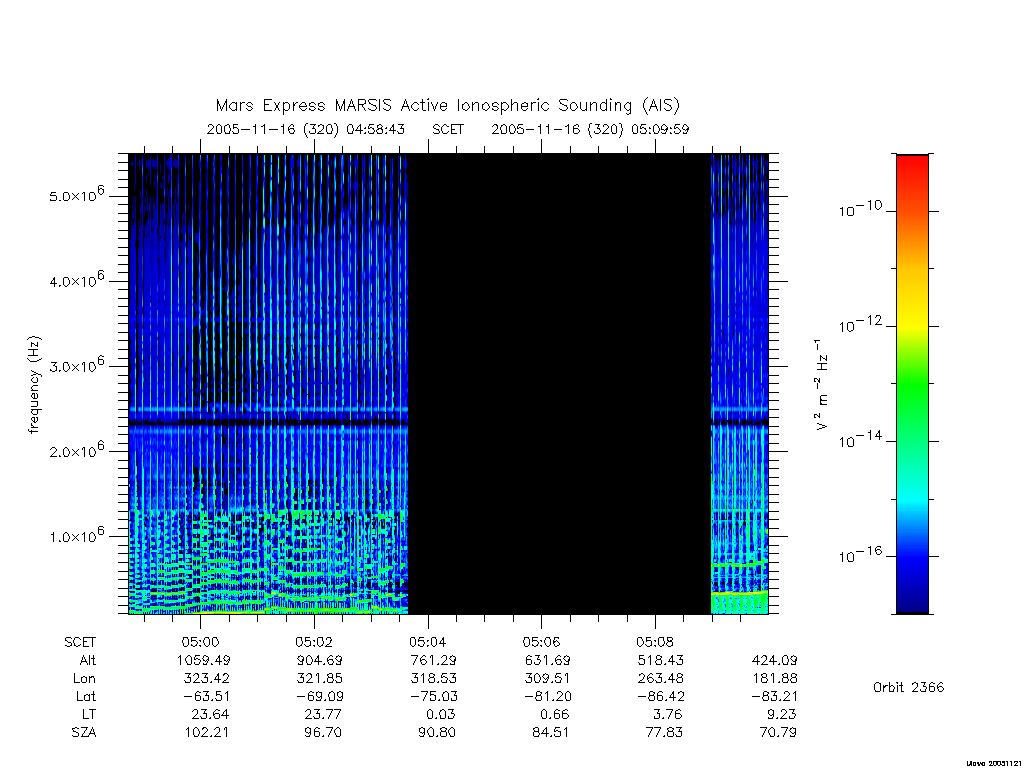Click the color bar legend
The image size is (1024, 768).
[x=912, y=384]
